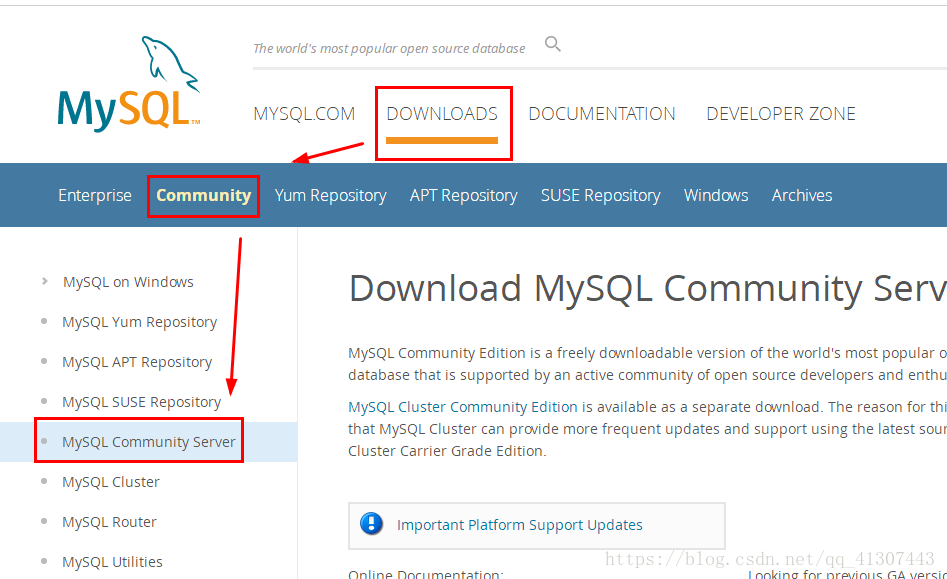
Task: Select the DOWNLOADS tab
Action: pos(442,114)
